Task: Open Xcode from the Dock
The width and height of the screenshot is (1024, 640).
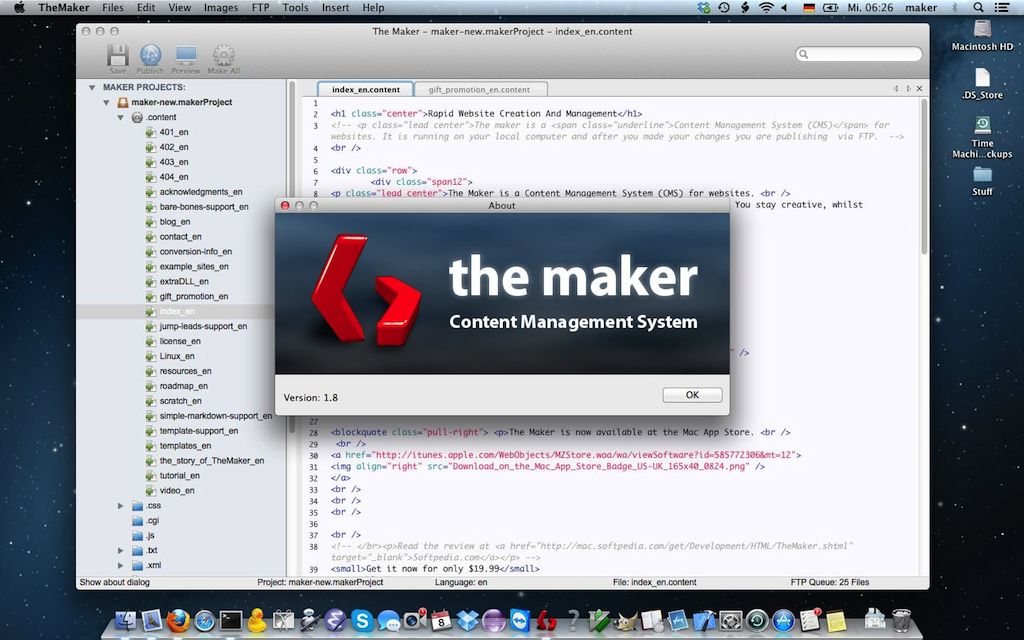Action: point(705,620)
